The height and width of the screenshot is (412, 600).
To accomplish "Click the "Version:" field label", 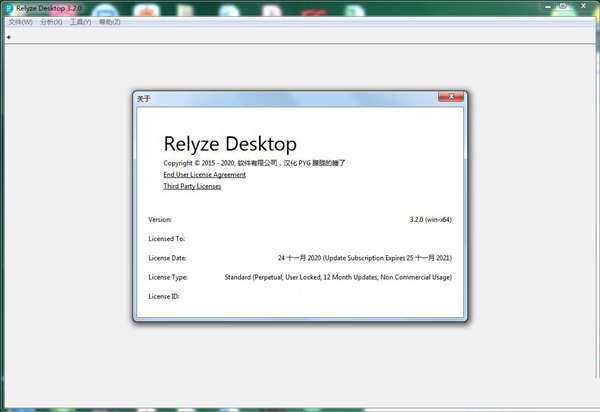I will pos(160,218).
